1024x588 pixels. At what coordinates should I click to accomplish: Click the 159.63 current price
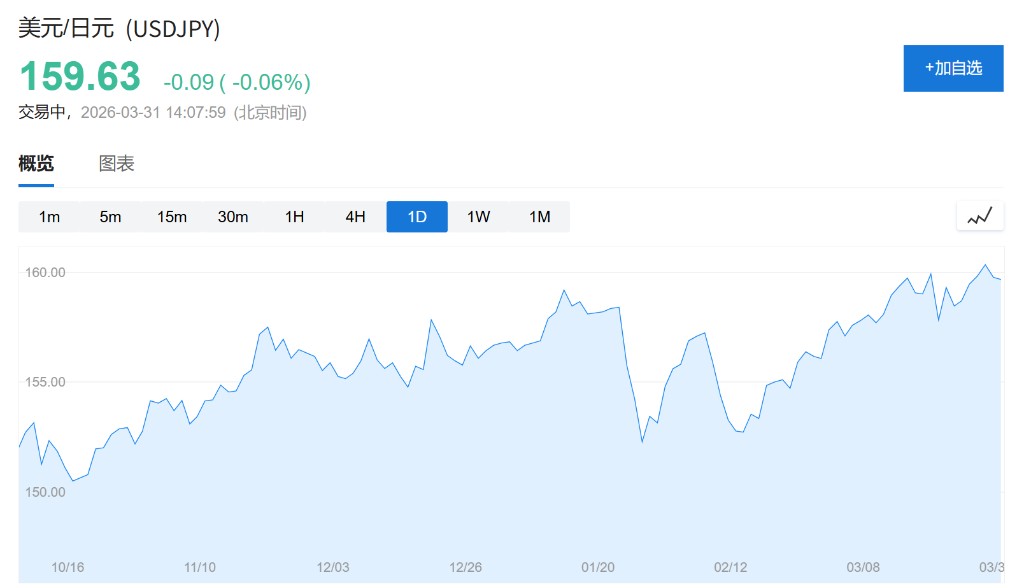tap(80, 77)
